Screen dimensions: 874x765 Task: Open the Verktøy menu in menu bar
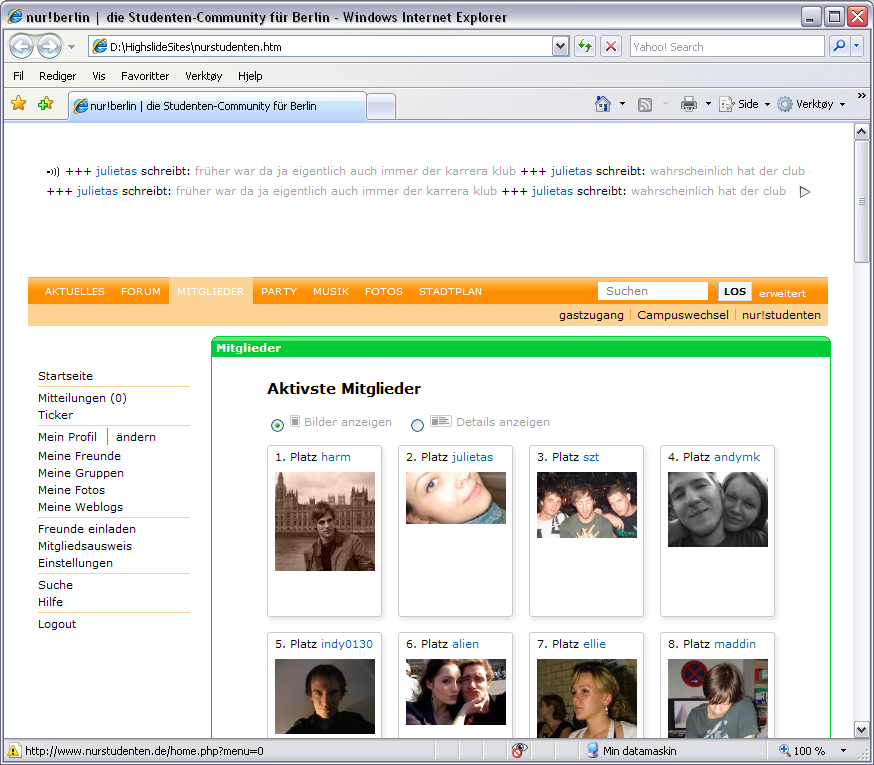coord(203,76)
